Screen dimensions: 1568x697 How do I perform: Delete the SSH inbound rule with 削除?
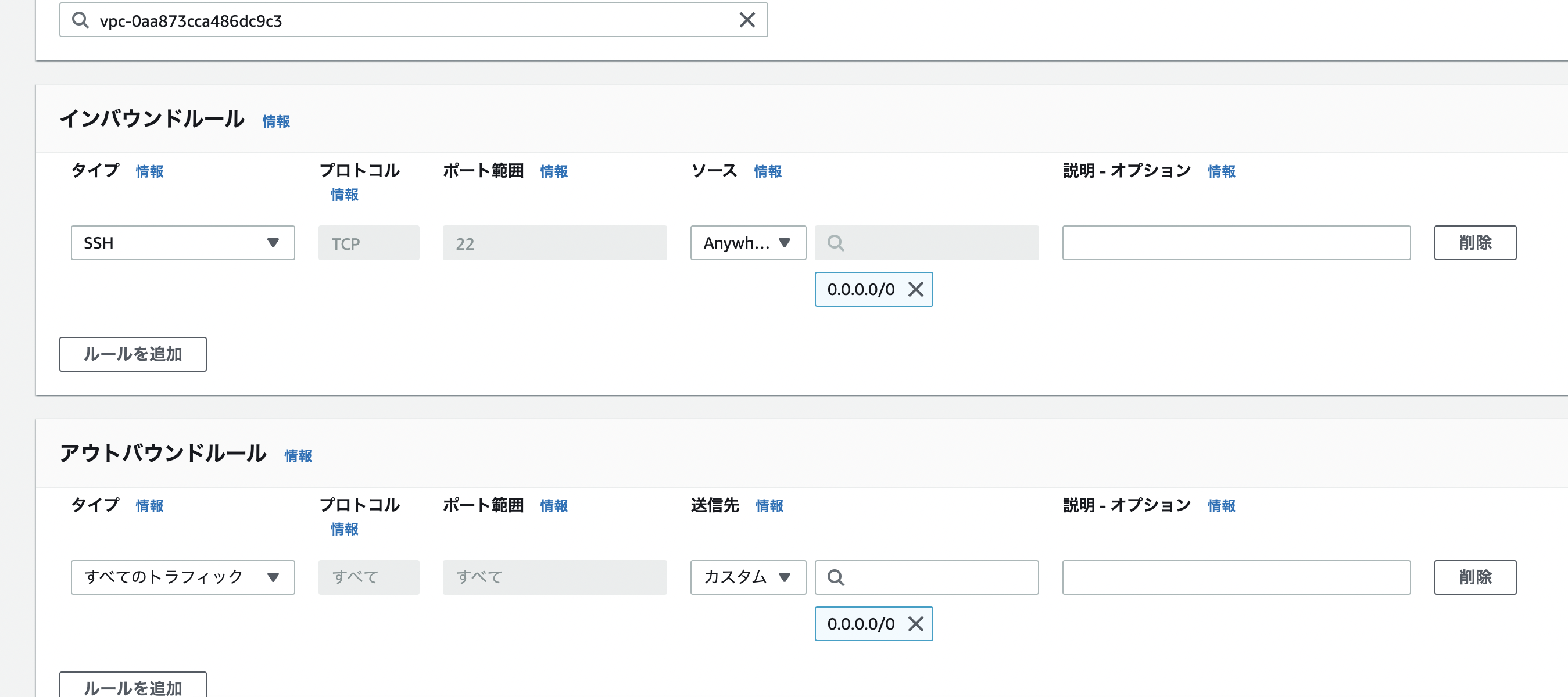[x=1474, y=243]
